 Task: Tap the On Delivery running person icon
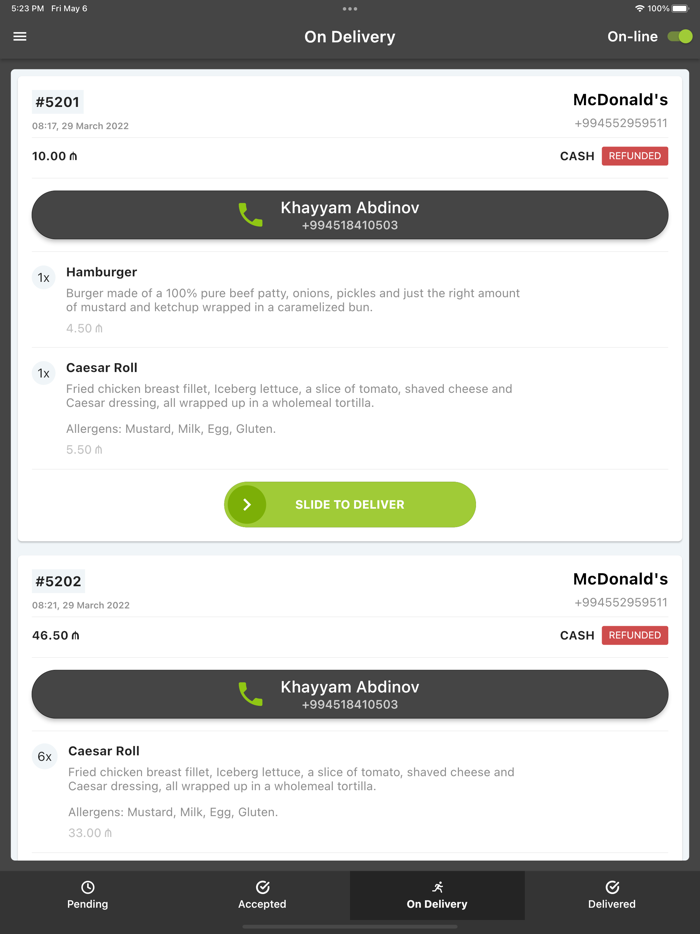tap(437, 887)
